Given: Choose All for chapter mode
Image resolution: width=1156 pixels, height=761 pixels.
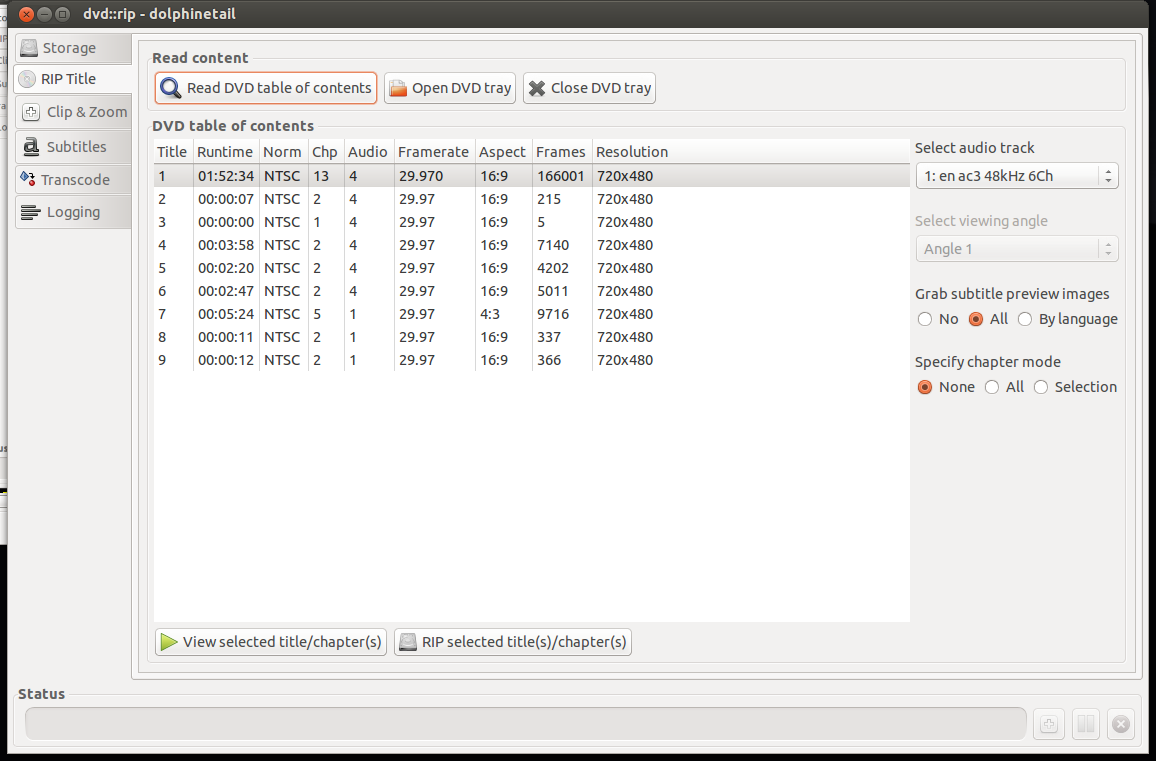Looking at the screenshot, I should click(x=992, y=387).
